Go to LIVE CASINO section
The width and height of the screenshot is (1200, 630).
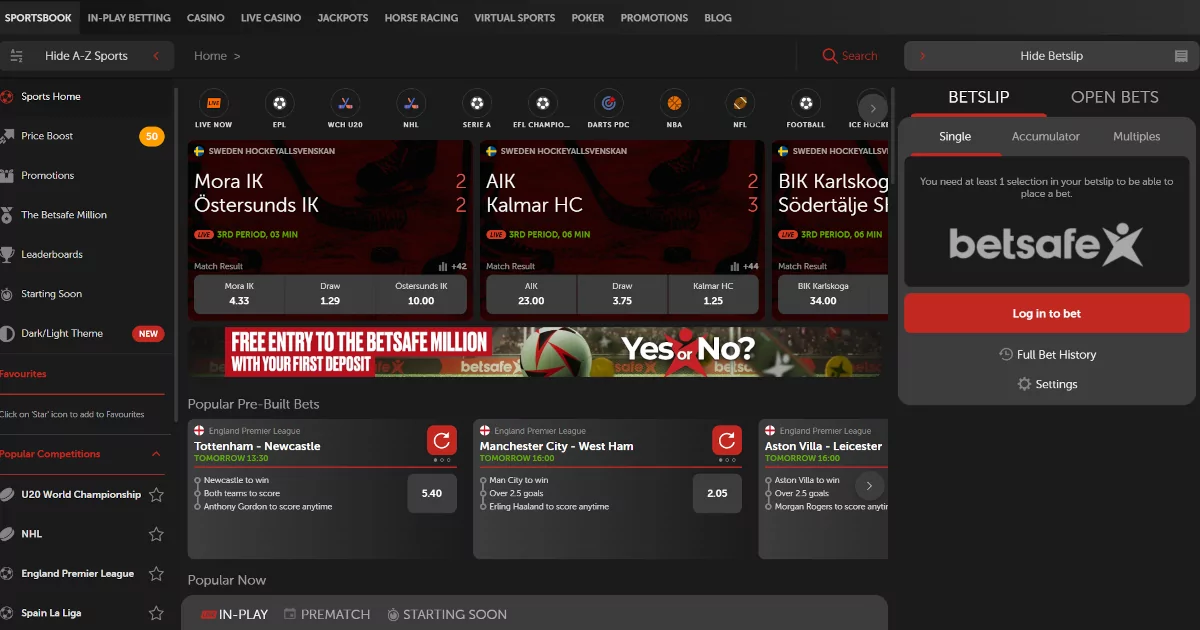tap(271, 18)
